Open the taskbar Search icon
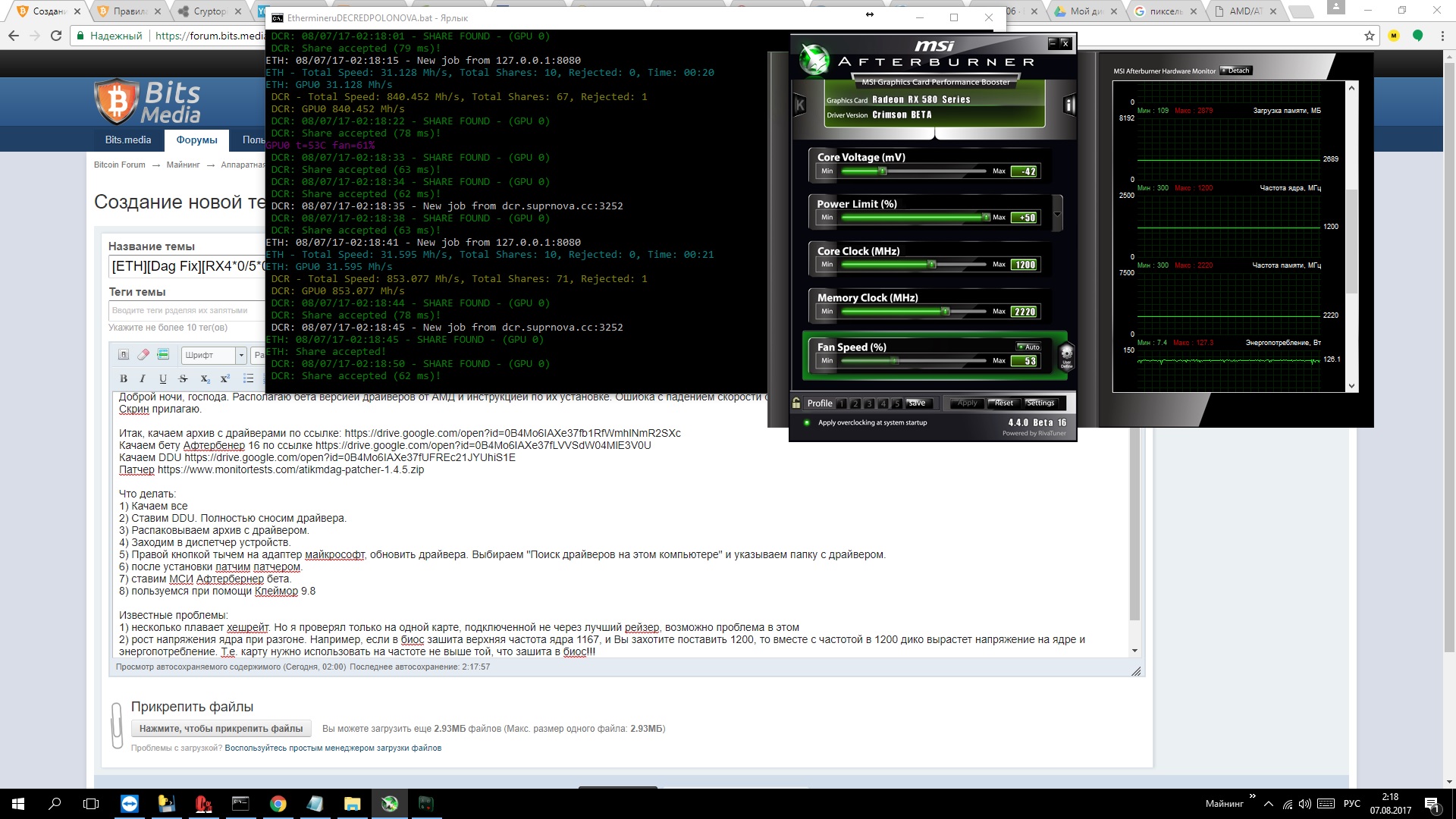The image size is (1456, 819). [55, 804]
